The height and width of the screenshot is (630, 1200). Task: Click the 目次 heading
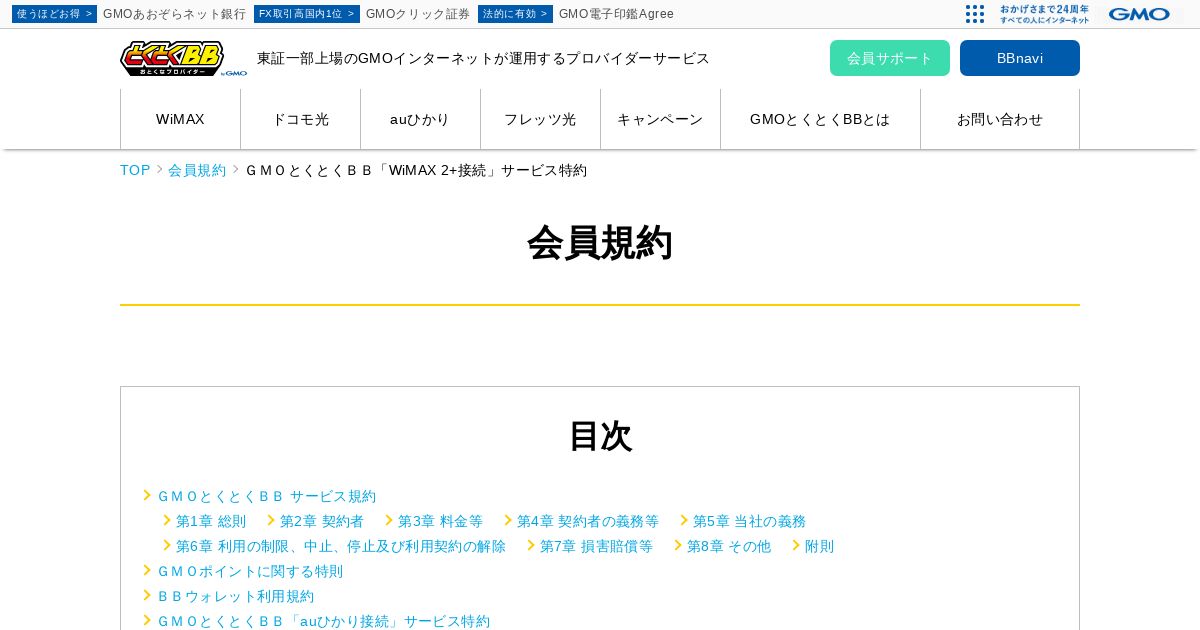point(600,436)
